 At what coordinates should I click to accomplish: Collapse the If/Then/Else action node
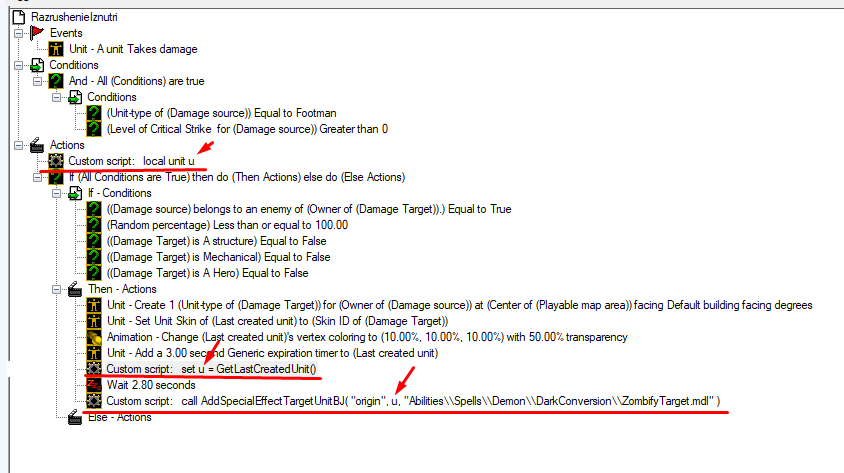tap(37, 178)
